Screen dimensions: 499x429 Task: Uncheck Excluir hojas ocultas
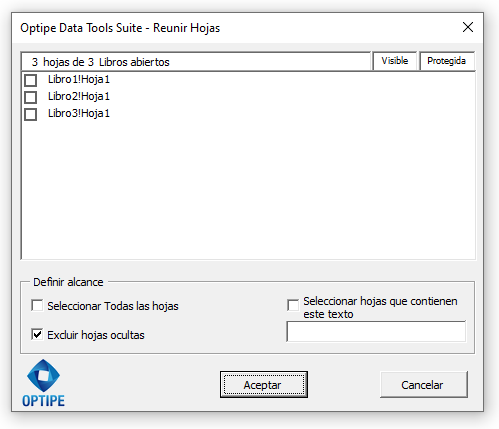coord(37,334)
